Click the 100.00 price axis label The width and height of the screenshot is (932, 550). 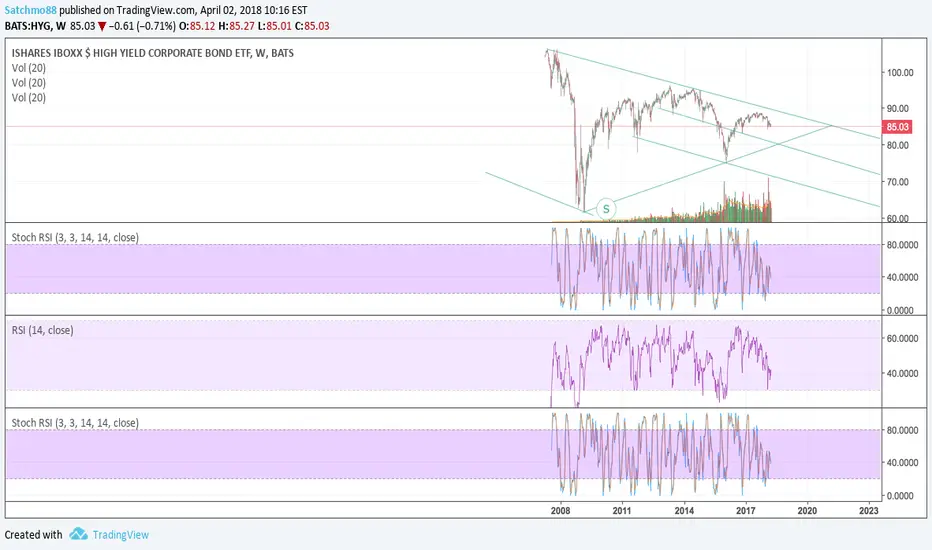tap(900, 73)
